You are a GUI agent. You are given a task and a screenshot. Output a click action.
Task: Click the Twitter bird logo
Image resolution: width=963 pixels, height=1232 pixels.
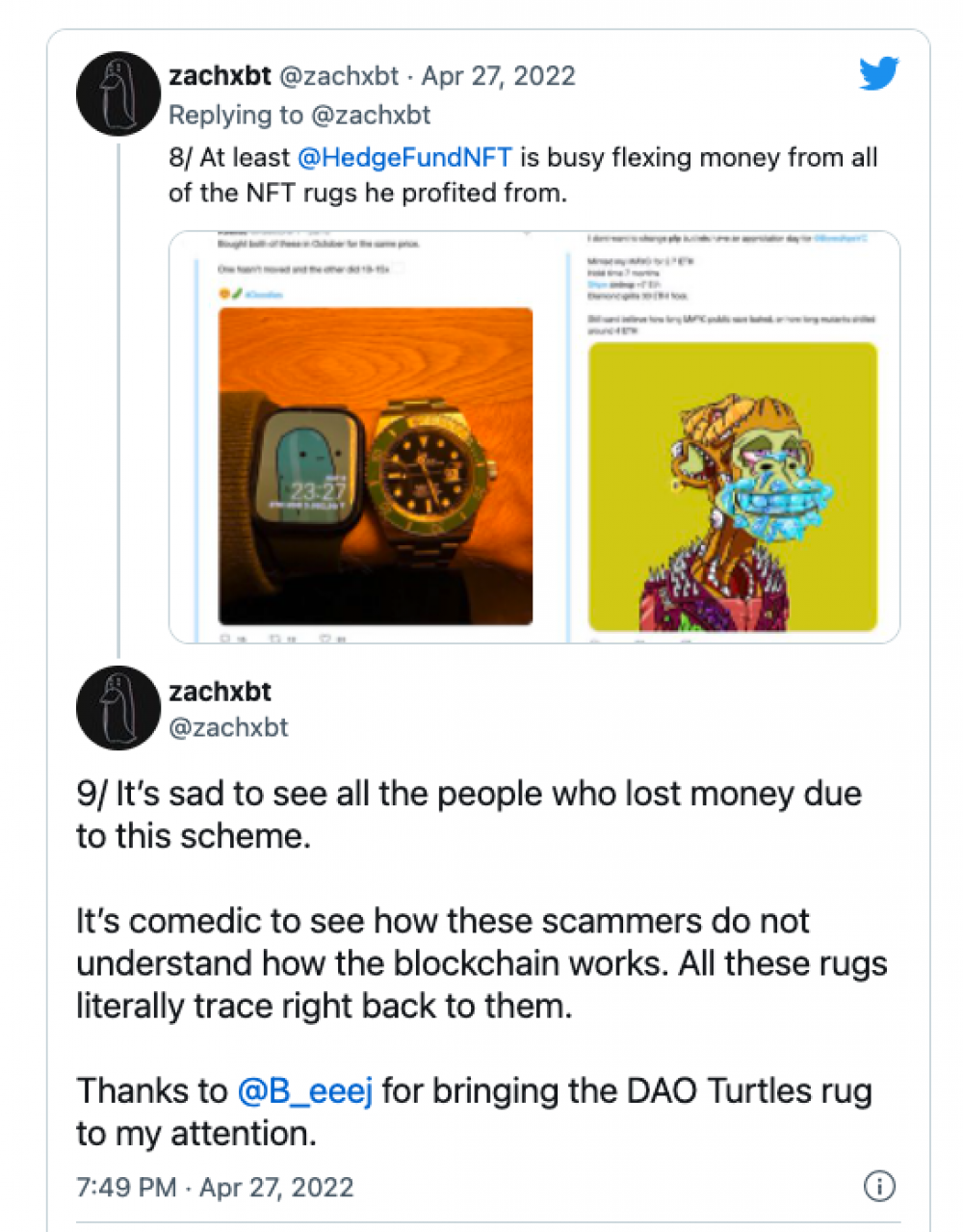(x=878, y=74)
